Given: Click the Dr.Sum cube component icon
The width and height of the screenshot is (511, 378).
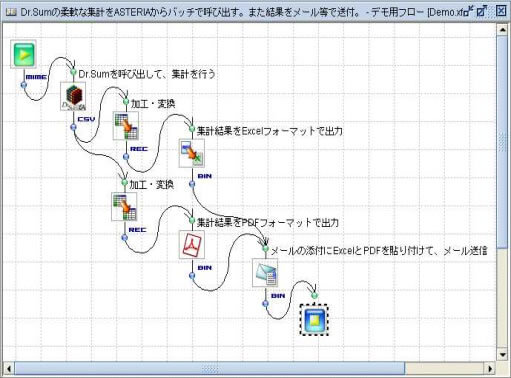Looking at the screenshot, I should coord(73,97).
